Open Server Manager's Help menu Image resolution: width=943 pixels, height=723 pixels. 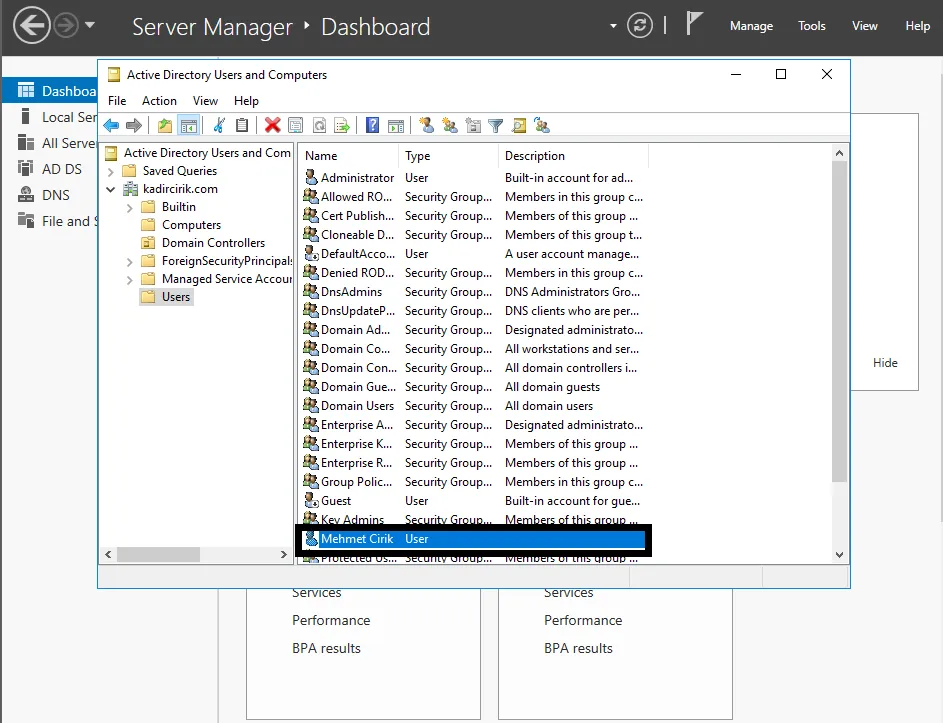pyautogui.click(x=917, y=26)
